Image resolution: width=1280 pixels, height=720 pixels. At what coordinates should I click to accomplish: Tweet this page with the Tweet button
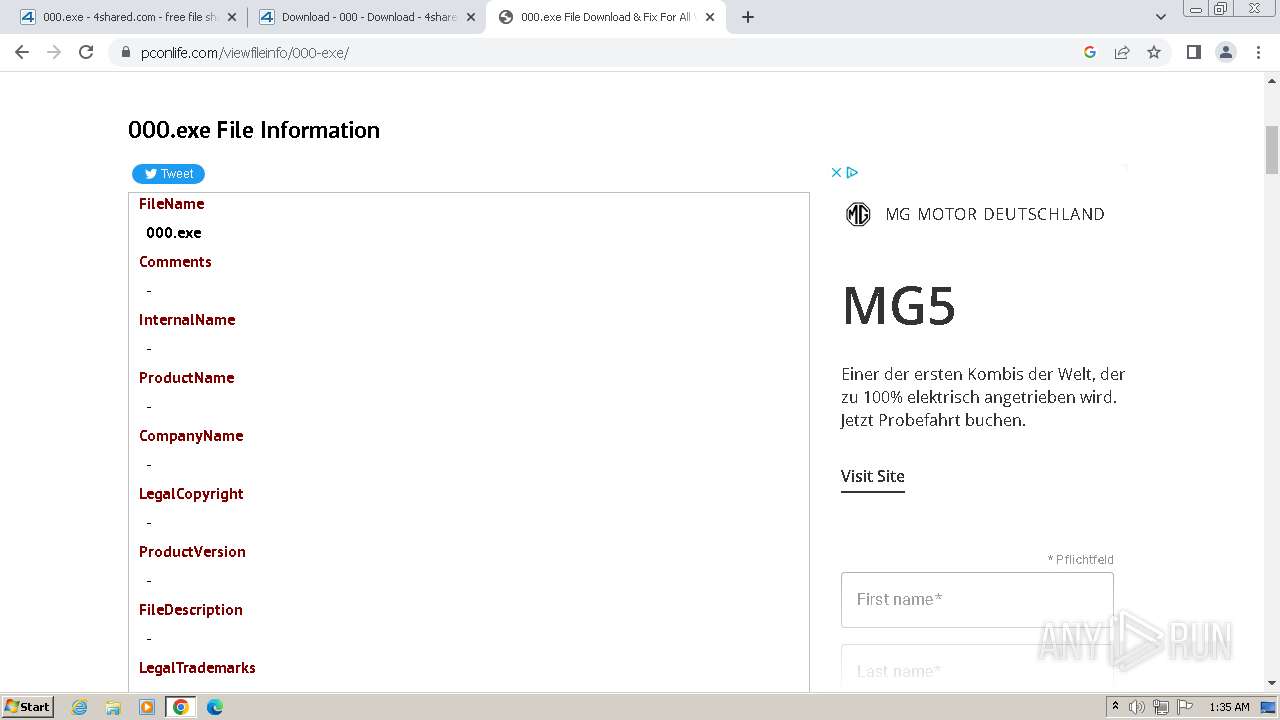click(x=168, y=174)
